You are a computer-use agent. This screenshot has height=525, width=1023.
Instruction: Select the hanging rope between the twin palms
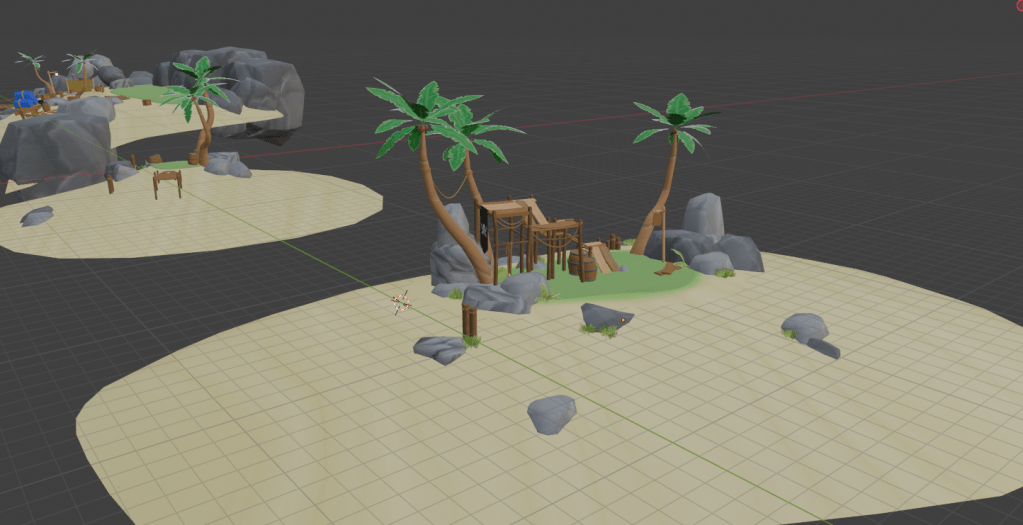[451, 188]
